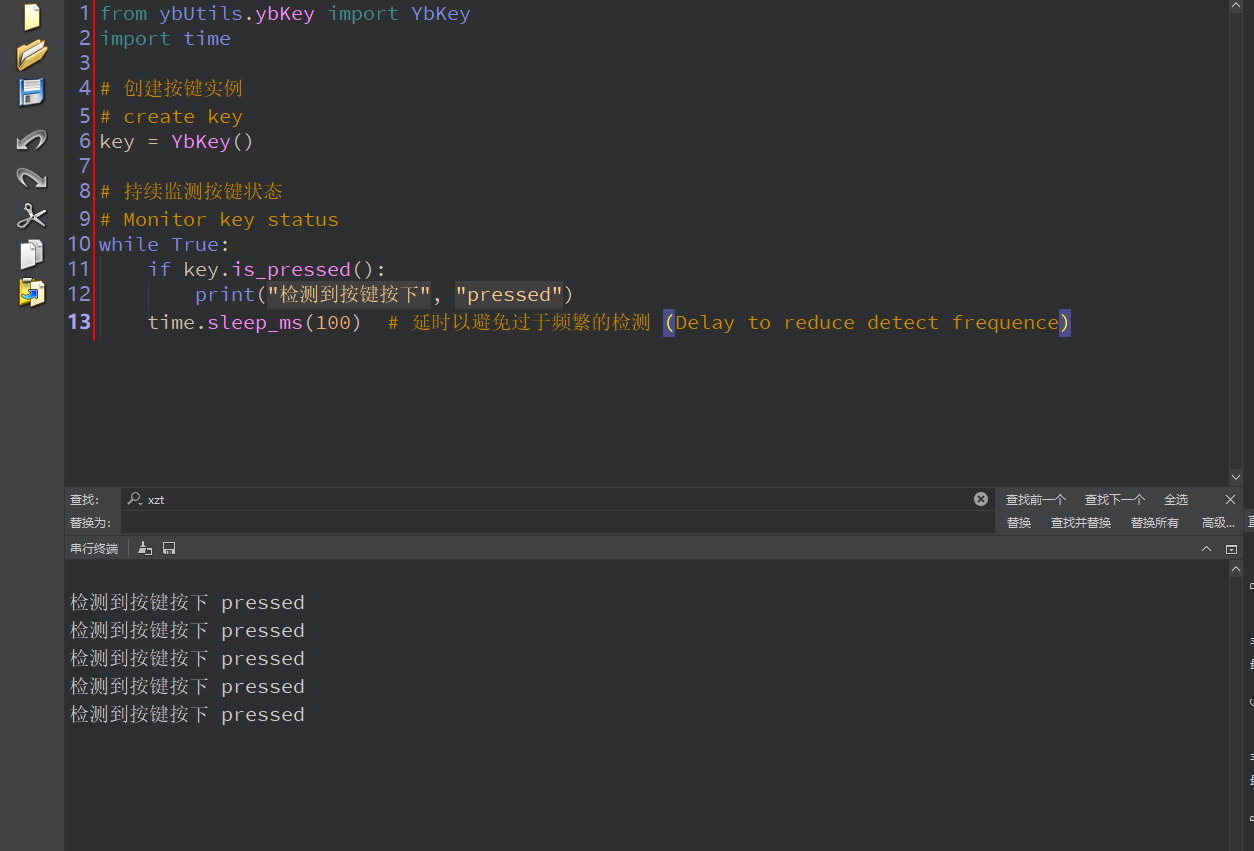The width and height of the screenshot is (1254, 851).
Task: Select the Cut scissors icon
Action: 32,216
